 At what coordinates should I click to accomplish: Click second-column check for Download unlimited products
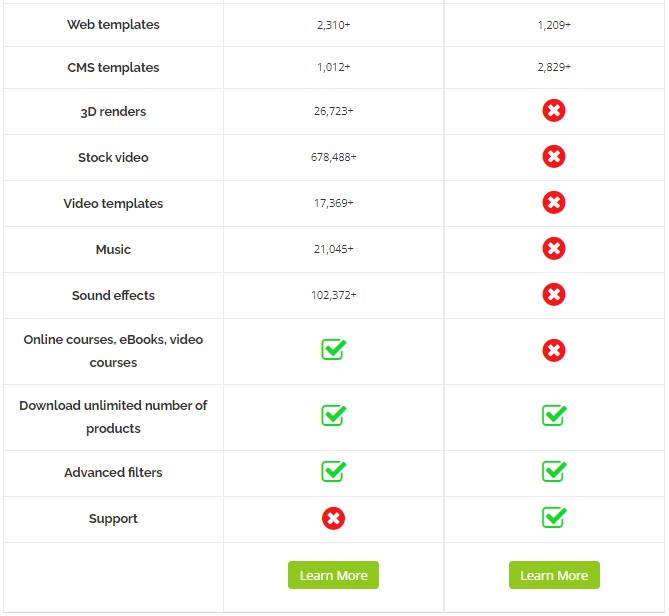point(554,416)
